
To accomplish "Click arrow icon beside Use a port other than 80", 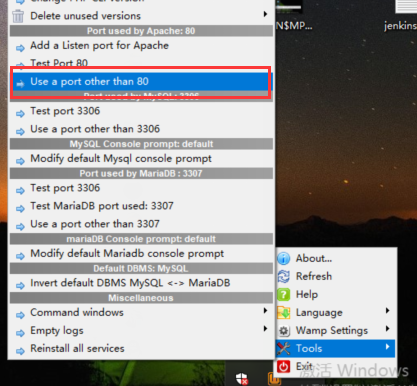I will point(20,84).
